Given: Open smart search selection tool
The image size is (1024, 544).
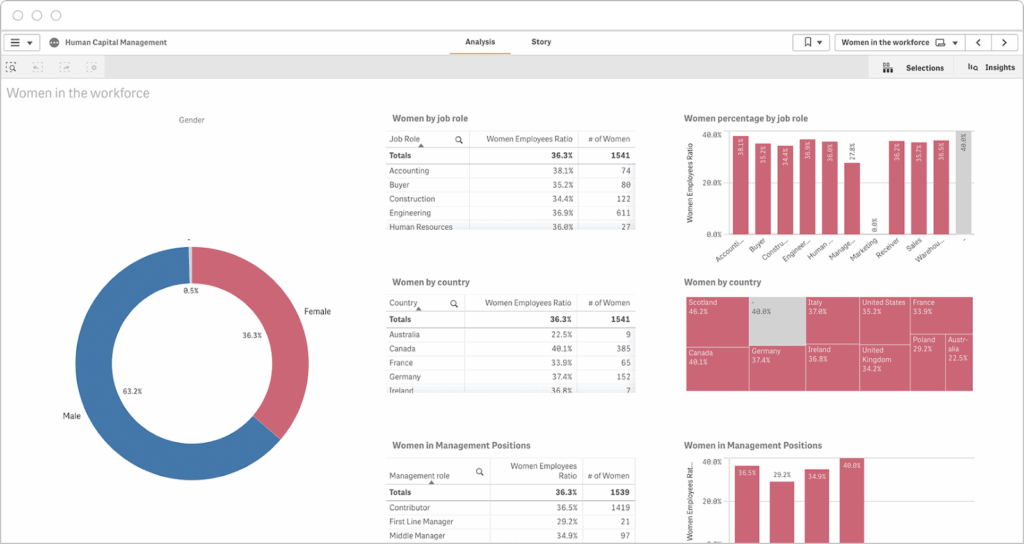Looking at the screenshot, I should click(11, 67).
